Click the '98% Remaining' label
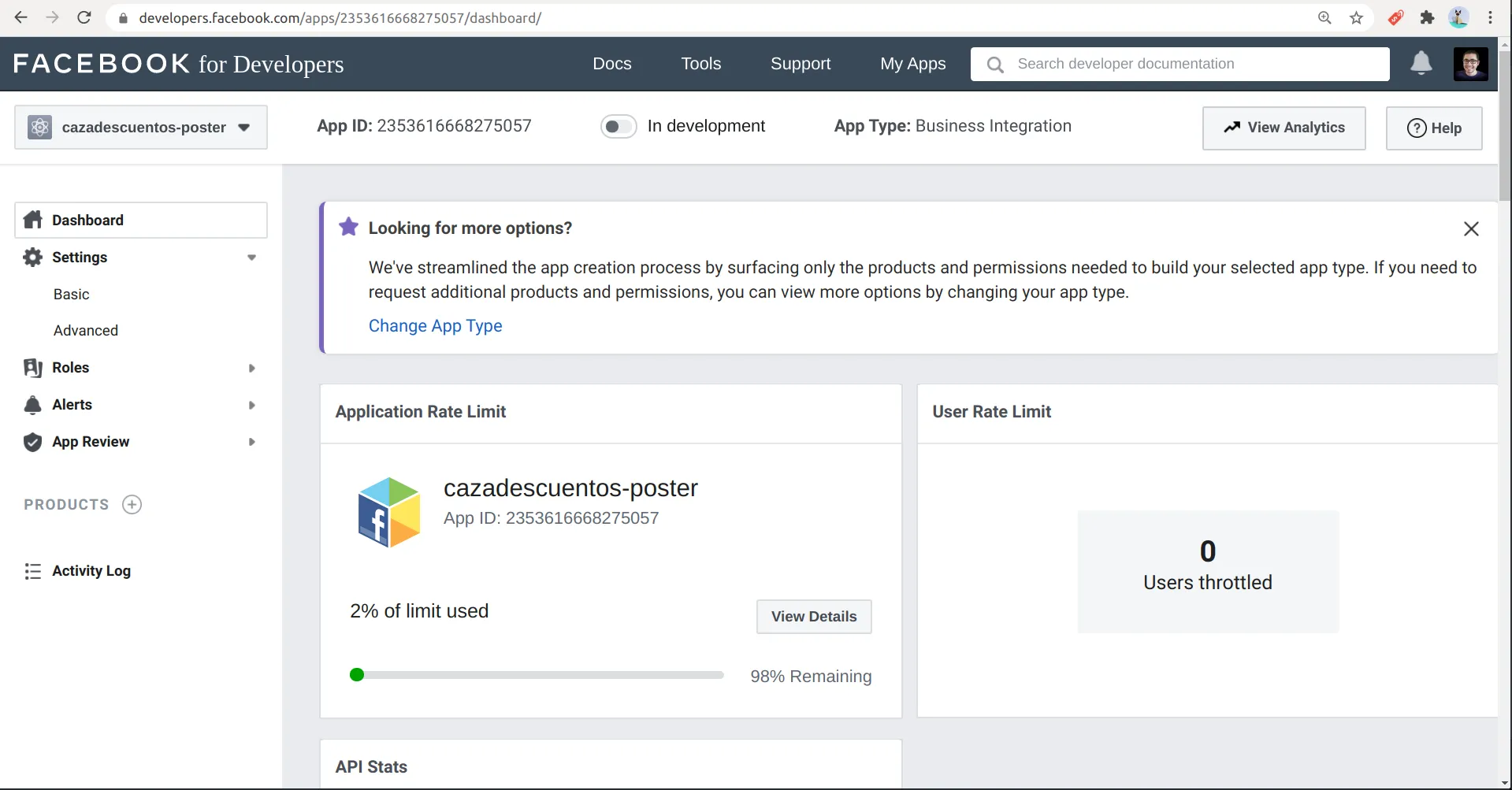Viewport: 1512px width, 790px height. tap(811, 677)
